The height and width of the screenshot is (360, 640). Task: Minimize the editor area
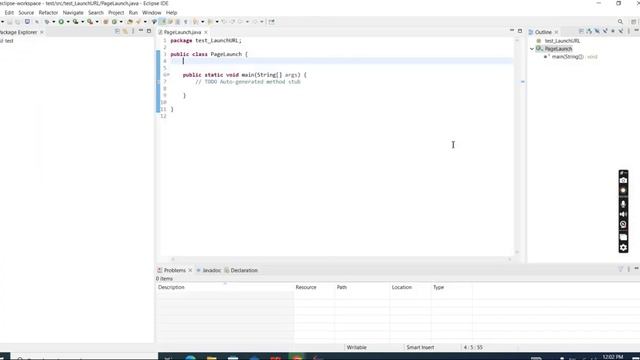(x=512, y=31)
